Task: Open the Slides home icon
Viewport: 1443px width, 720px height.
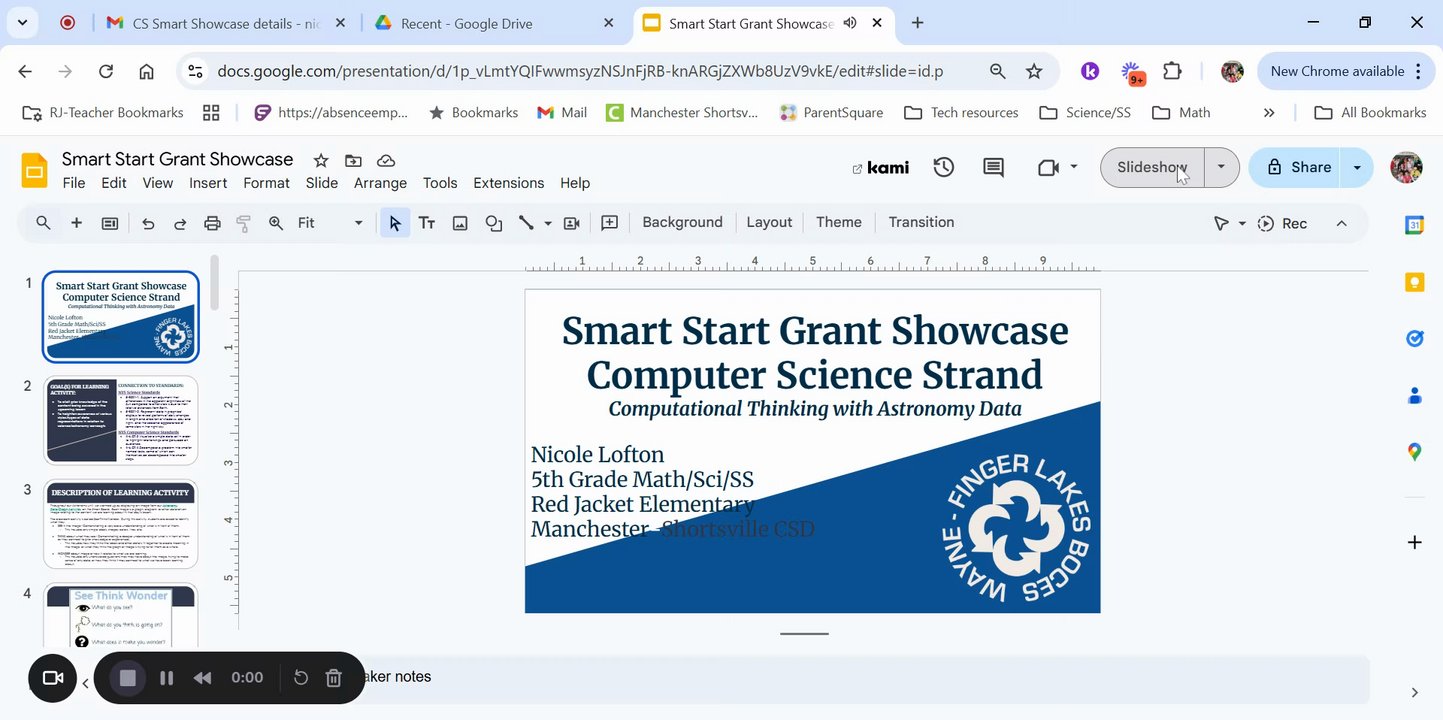Action: pos(35,171)
